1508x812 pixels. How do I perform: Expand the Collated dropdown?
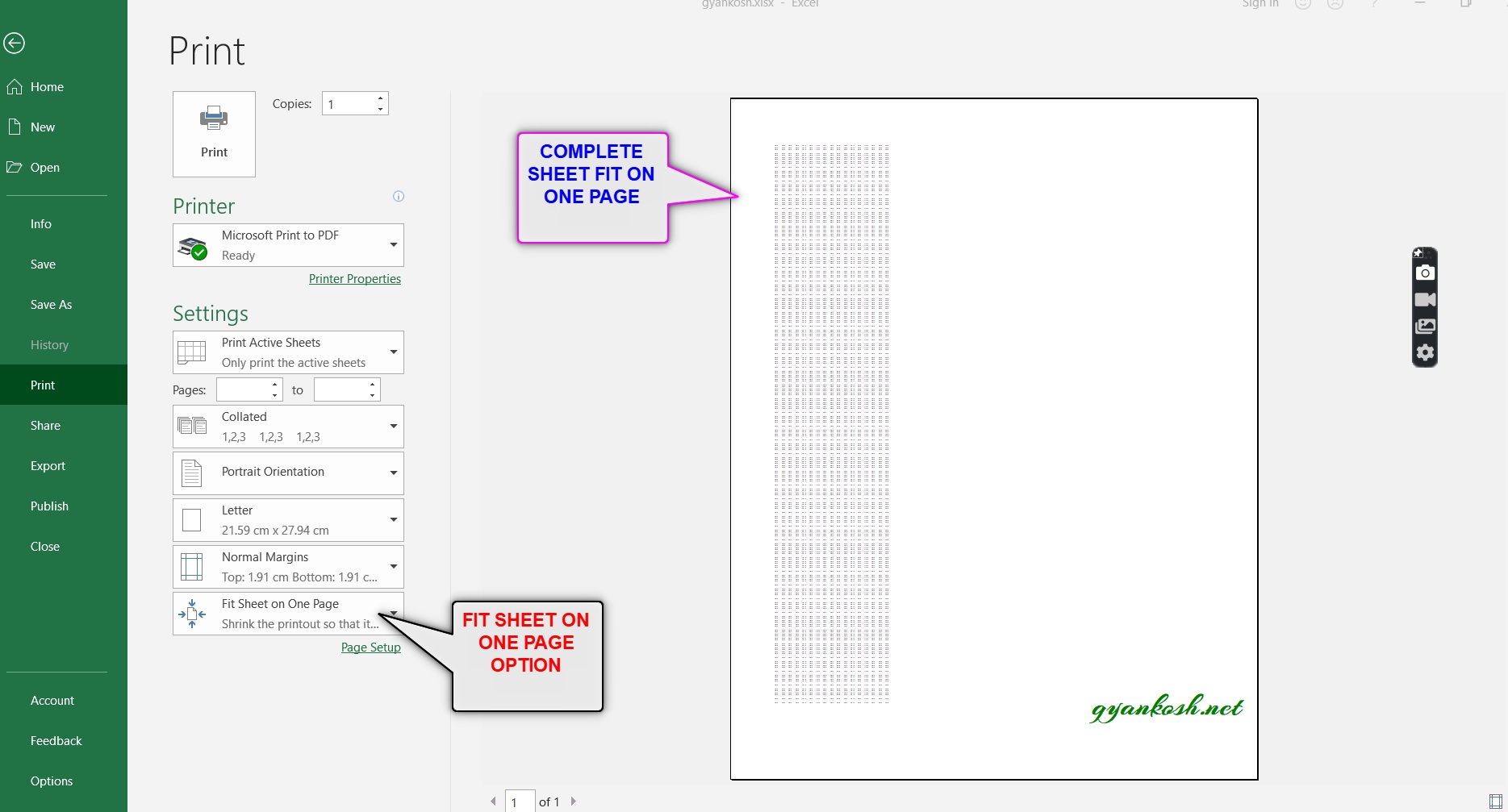click(288, 427)
